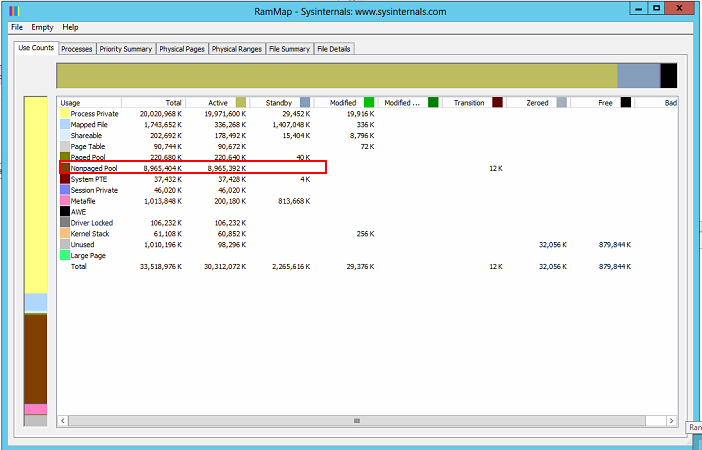Image resolution: width=702 pixels, height=450 pixels.
Task: Switch to the Processes tab
Action: pos(77,49)
